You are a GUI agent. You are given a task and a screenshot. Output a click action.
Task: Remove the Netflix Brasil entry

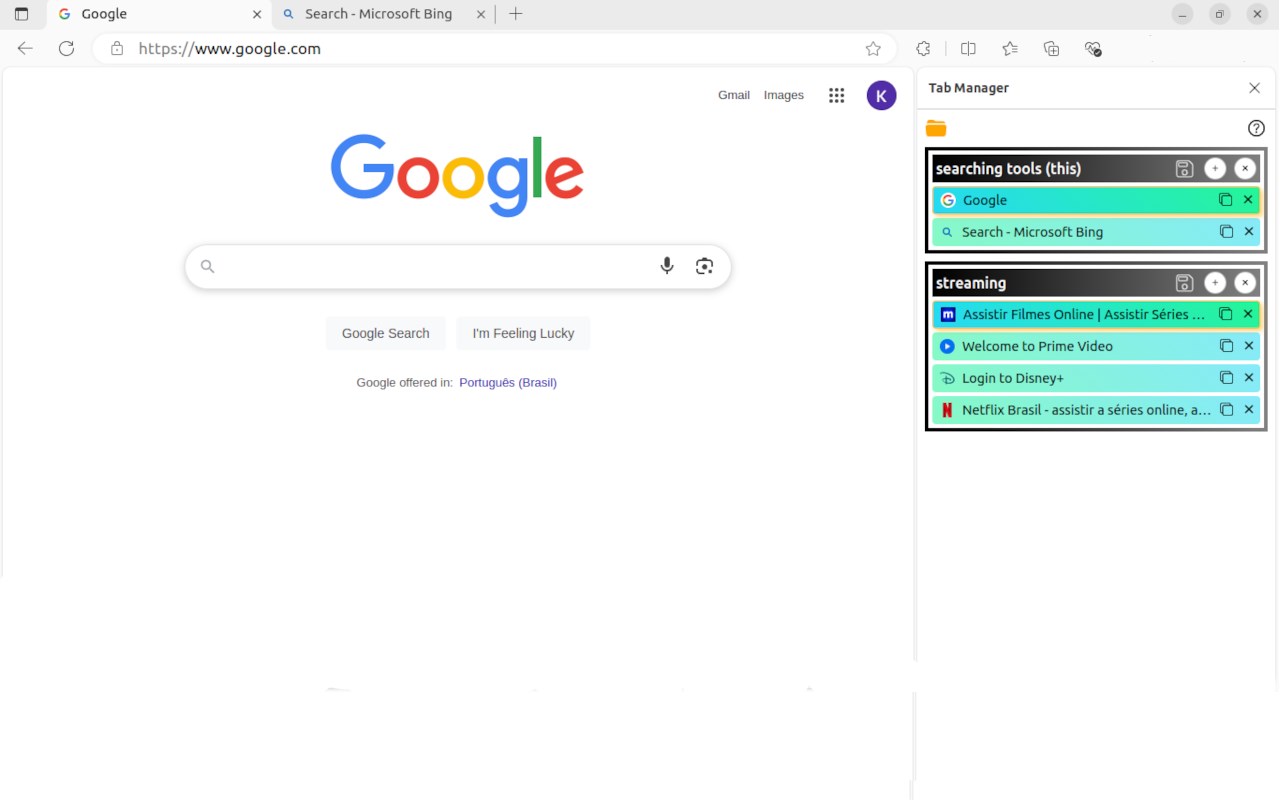coord(1248,410)
